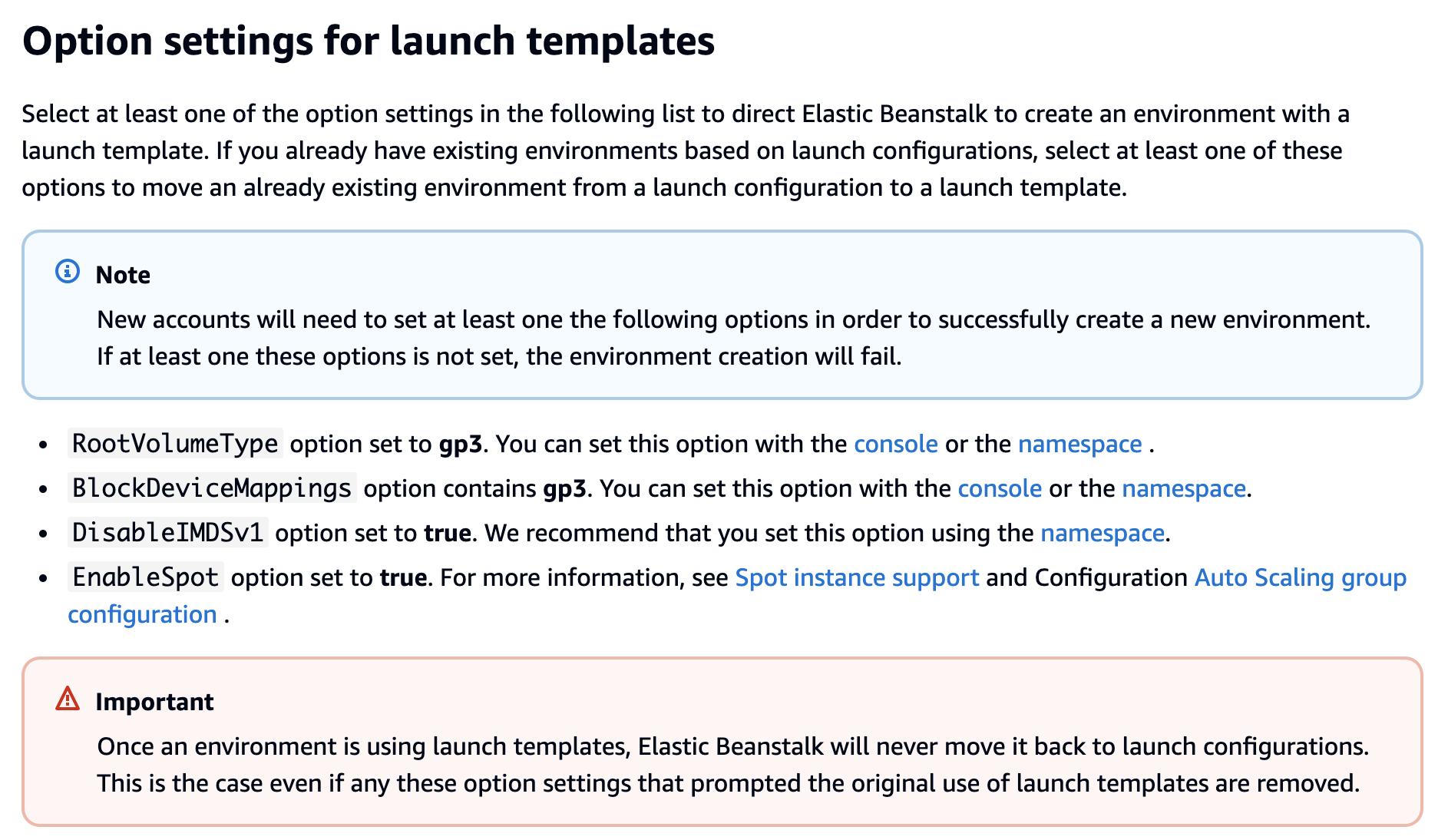Click the bold gp3 text in RootVolumeType item
This screenshot has width=1448, height=840.
461,445
